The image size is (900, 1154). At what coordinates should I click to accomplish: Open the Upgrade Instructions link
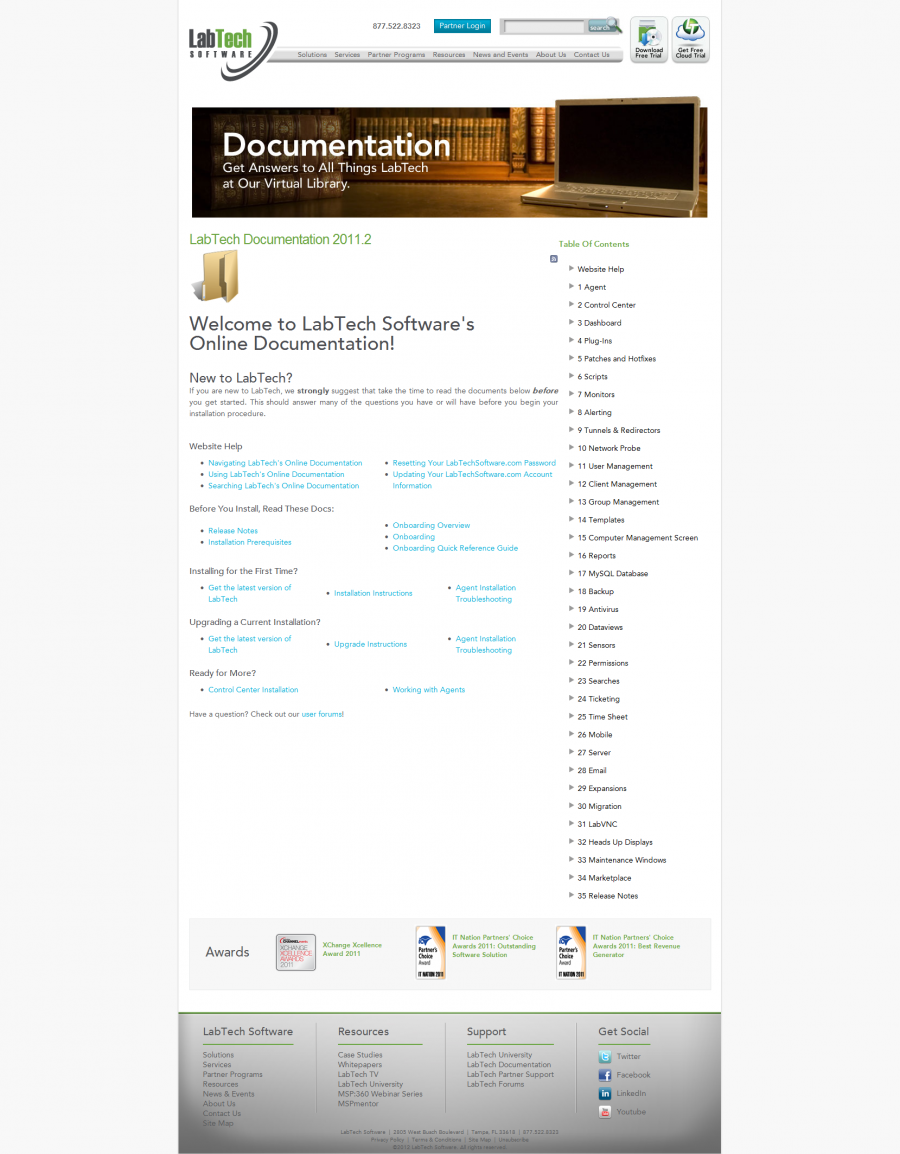pyautogui.click(x=371, y=644)
